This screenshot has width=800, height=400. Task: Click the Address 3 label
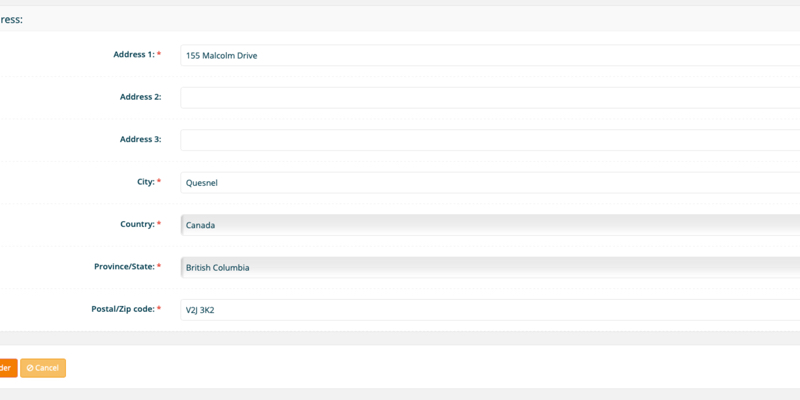coord(140,139)
